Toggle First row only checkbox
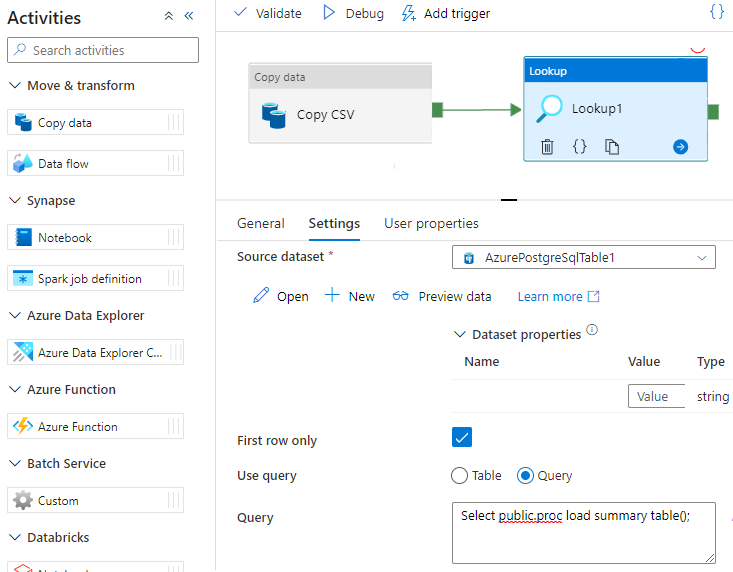Screen dimensions: 733x572 click(x=462, y=437)
